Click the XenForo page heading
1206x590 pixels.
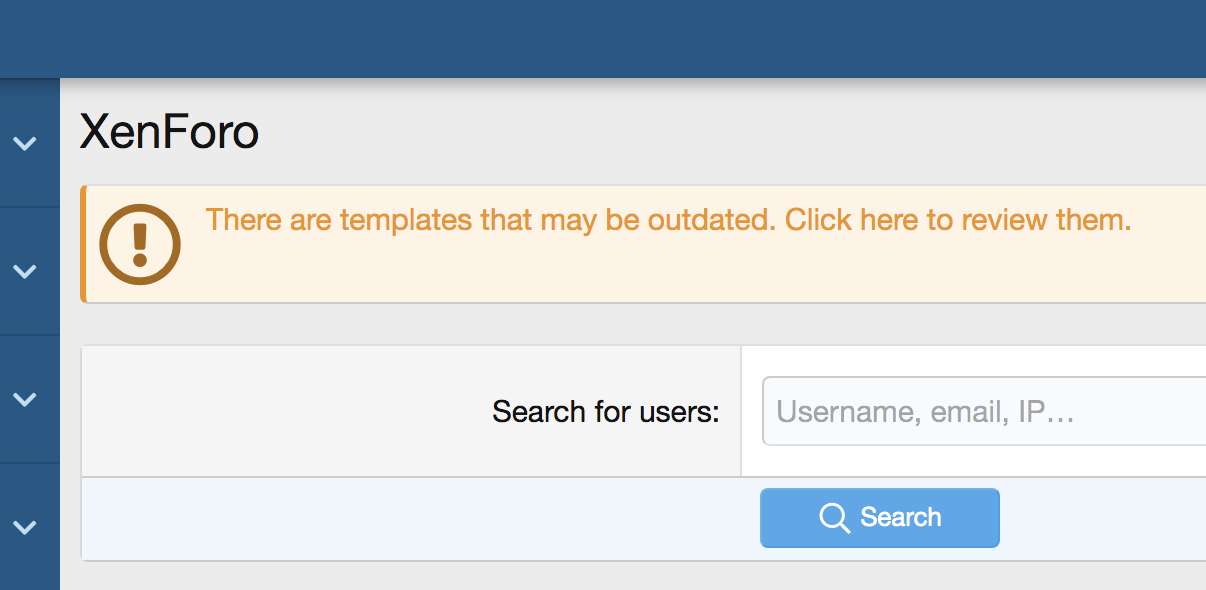click(169, 132)
